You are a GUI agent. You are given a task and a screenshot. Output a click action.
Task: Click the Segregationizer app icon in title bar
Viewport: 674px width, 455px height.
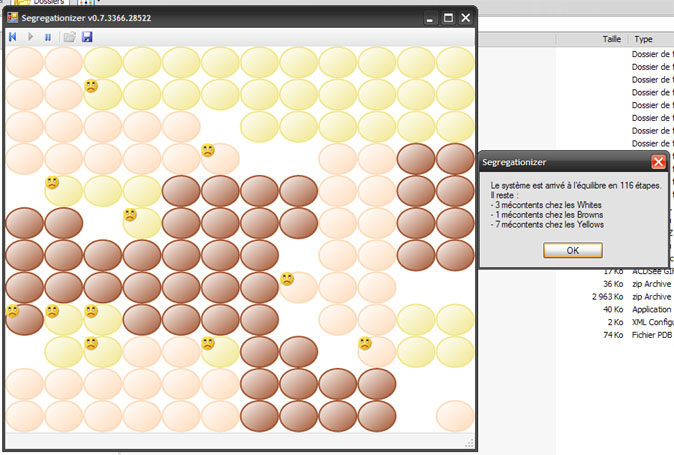(12, 18)
